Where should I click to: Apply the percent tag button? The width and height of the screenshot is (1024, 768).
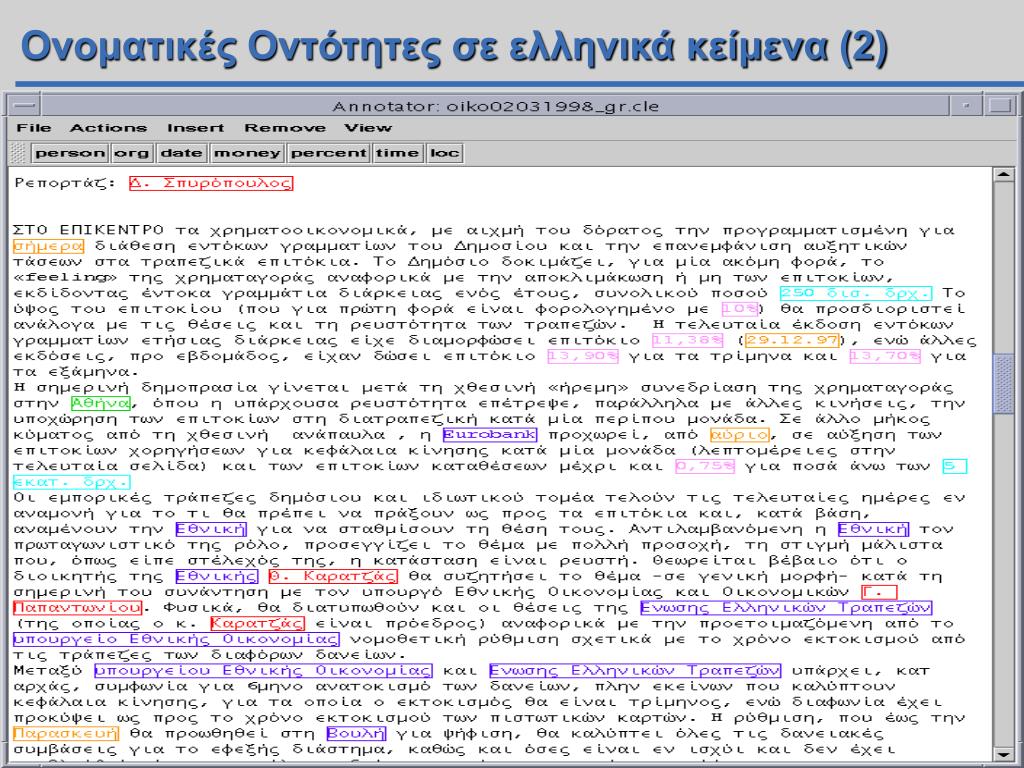click(328, 153)
